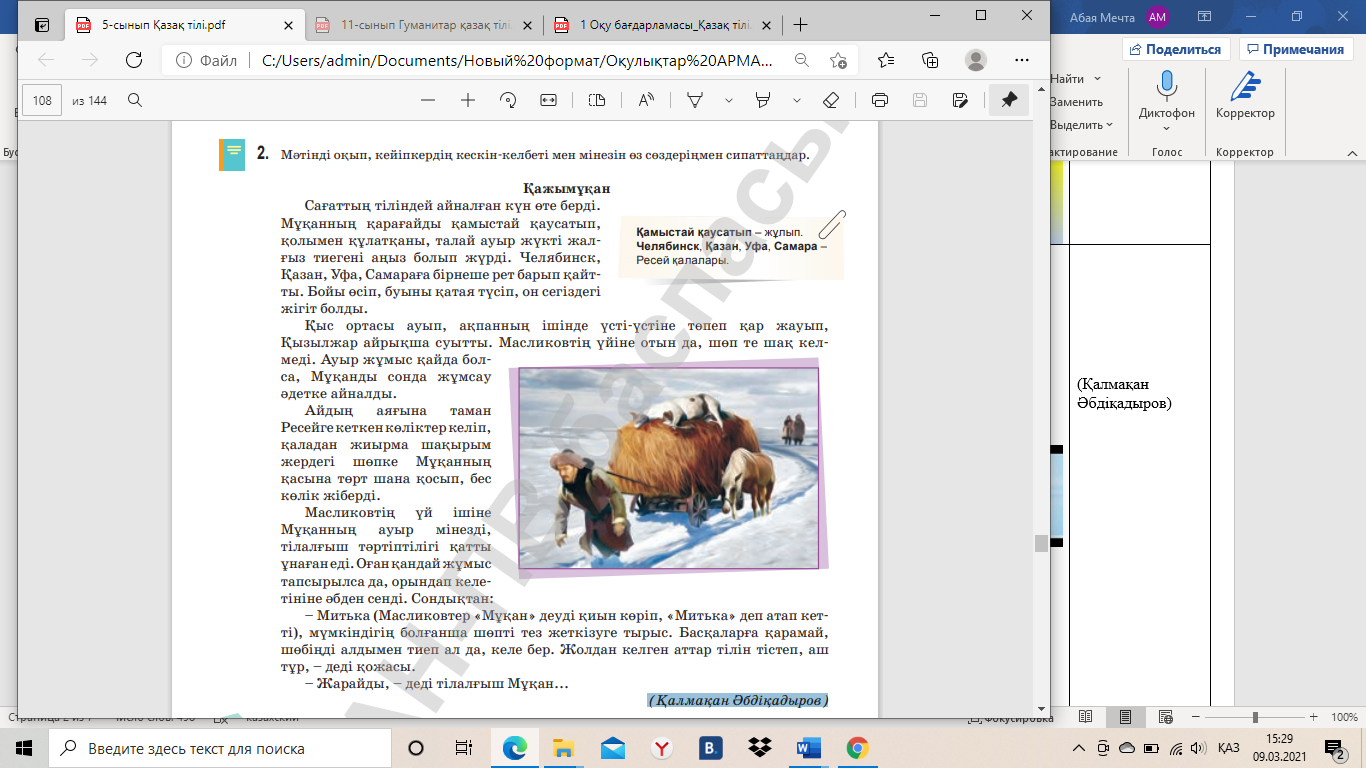Open Mail app from taskbar

pos(613,748)
